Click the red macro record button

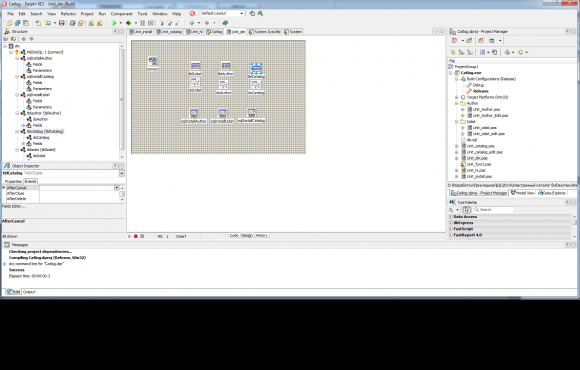point(136,236)
